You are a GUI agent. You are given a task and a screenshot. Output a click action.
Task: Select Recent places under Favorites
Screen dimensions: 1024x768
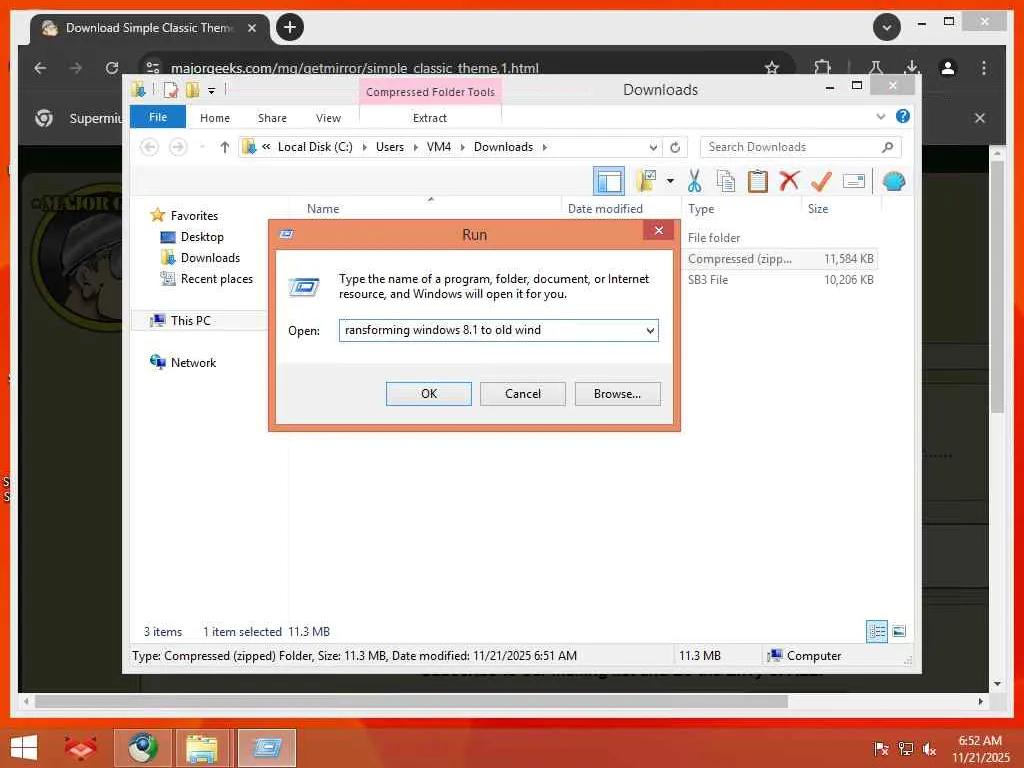tap(217, 279)
